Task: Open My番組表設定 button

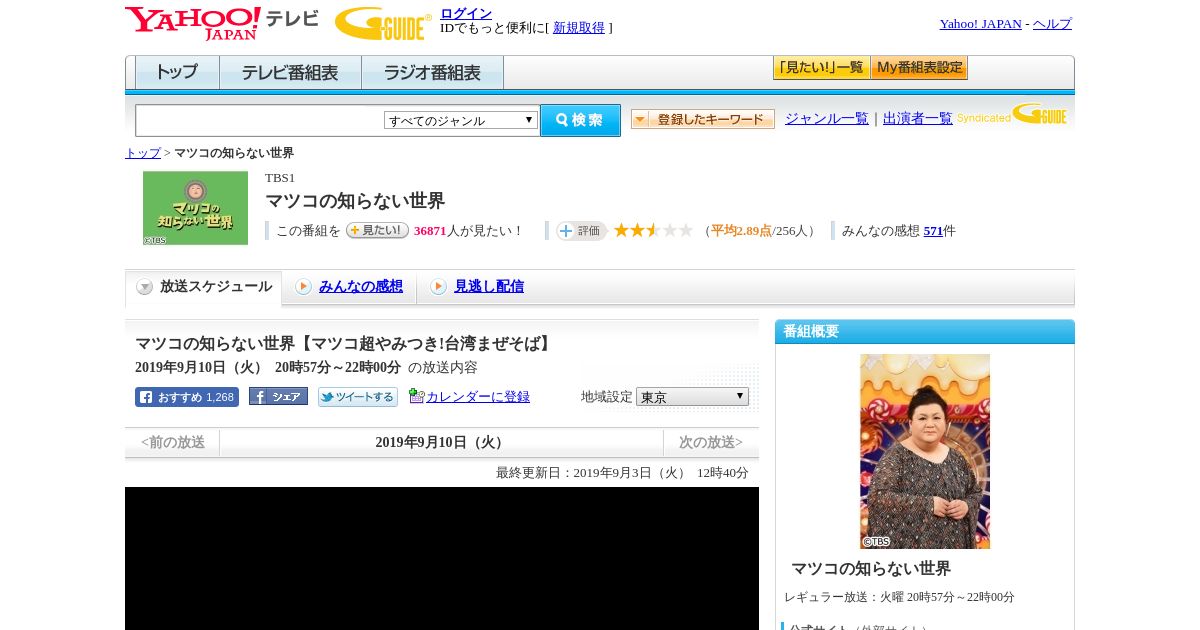Action: pyautogui.click(x=919, y=68)
